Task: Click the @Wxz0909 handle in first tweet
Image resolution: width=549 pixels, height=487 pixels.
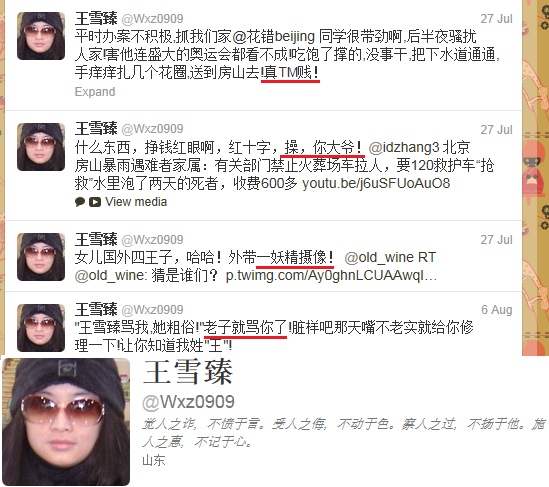Action: coord(152,19)
